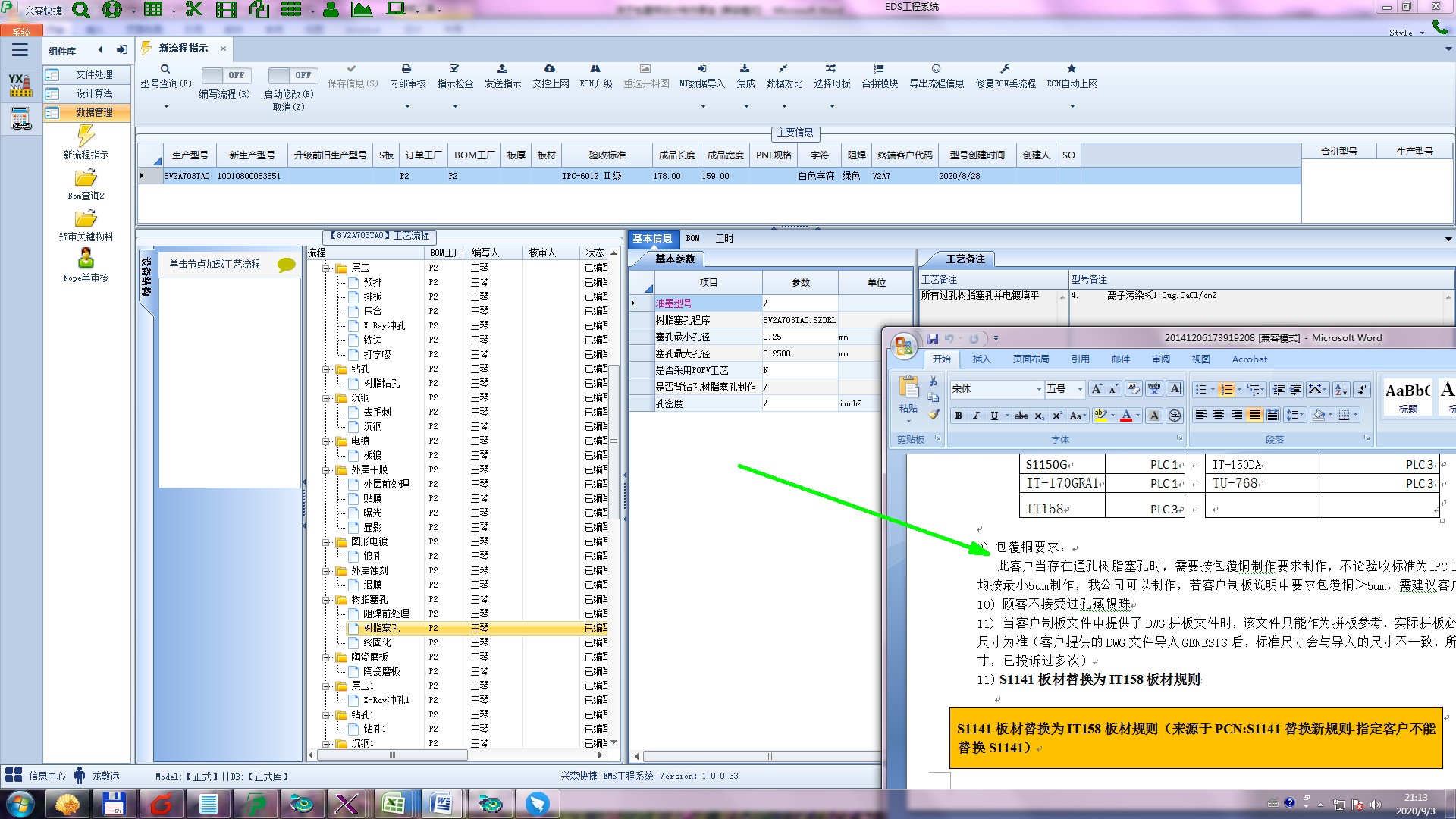This screenshot has height=819, width=1456.
Task: Click the 型号查询 search icon
Action: click(x=165, y=69)
